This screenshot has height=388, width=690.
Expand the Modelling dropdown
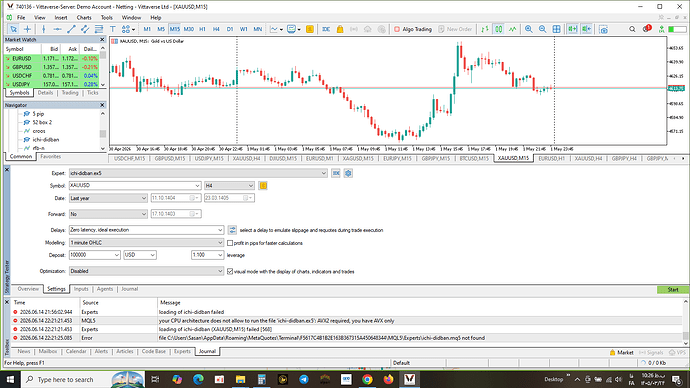pyautogui.click(x=147, y=243)
